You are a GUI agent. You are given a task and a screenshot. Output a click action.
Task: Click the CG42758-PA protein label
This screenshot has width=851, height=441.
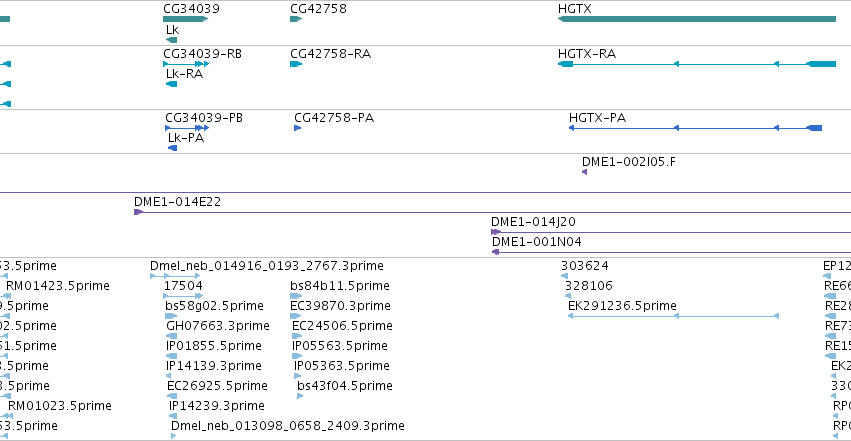pos(334,118)
